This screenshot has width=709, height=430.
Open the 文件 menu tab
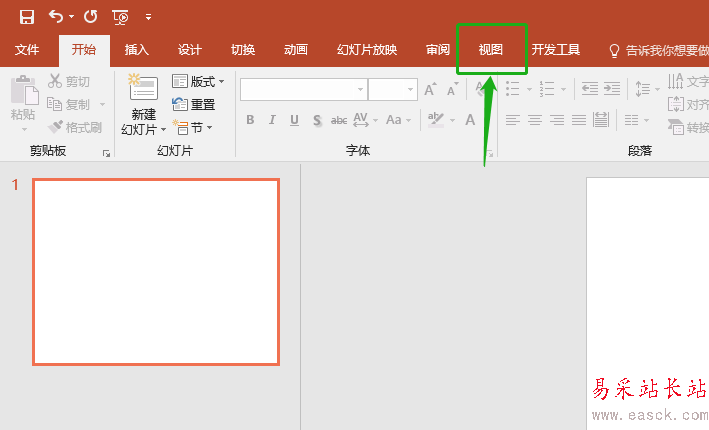point(27,50)
